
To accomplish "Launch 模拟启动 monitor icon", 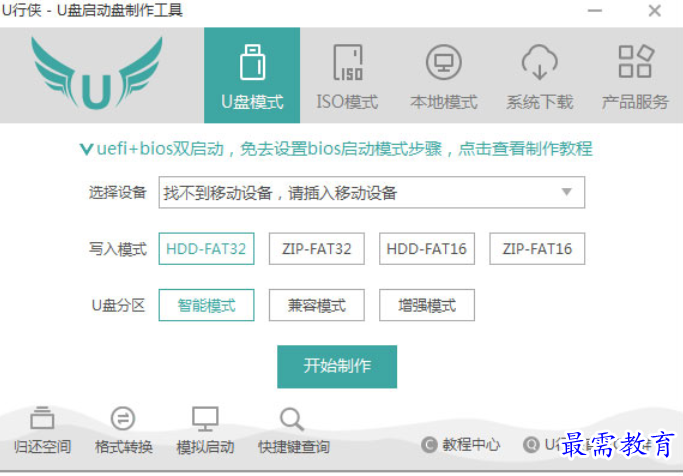I will [205, 419].
